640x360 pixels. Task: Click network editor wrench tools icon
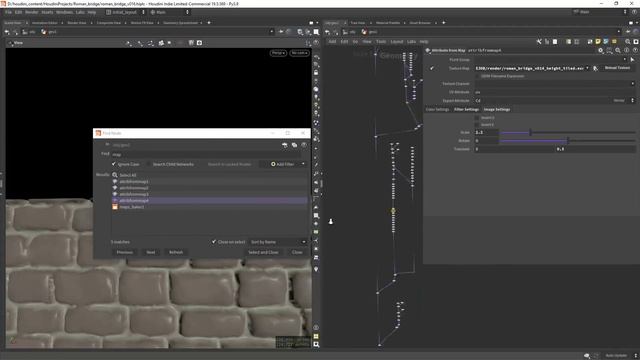point(539,42)
